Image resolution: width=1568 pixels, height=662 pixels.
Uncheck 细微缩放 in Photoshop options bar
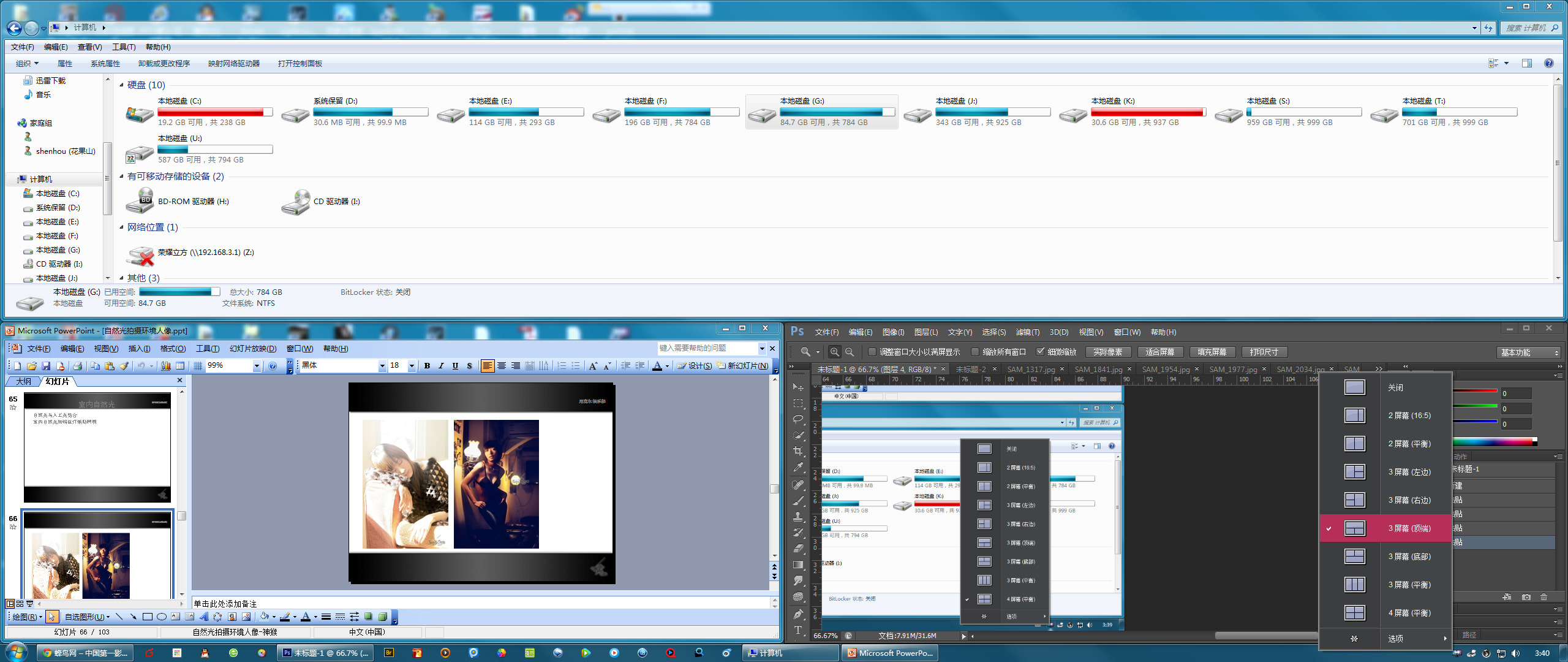pyautogui.click(x=1040, y=352)
